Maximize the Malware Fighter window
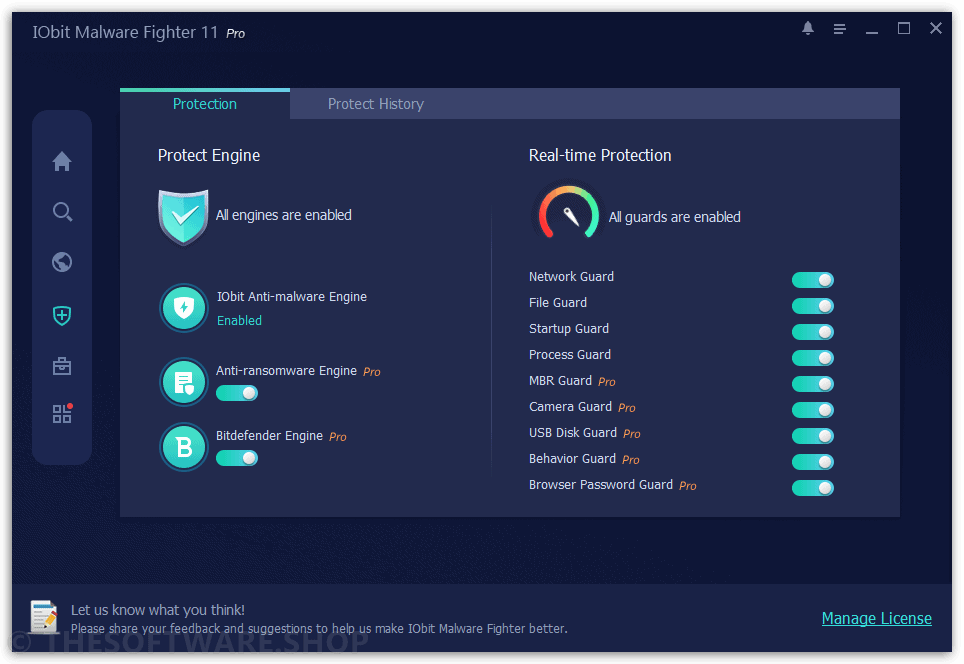This screenshot has height=664, width=964. coord(904,28)
